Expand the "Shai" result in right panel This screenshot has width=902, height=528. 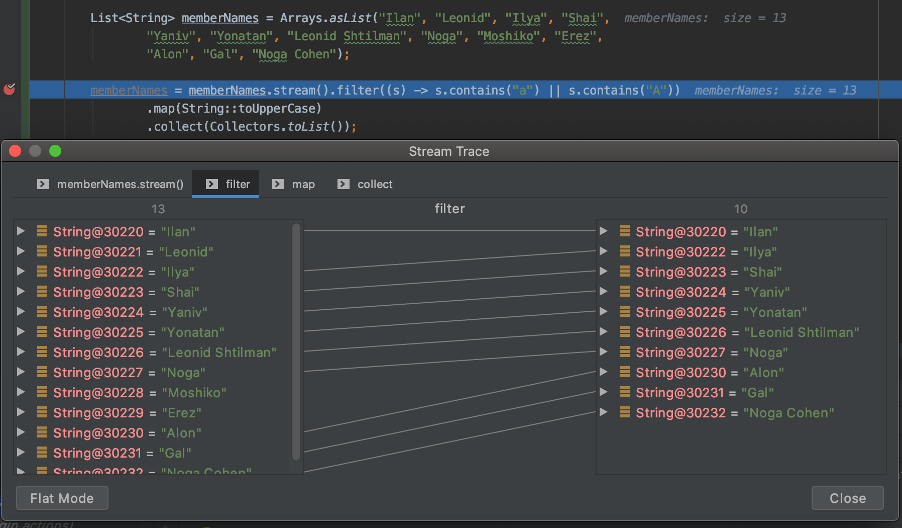coord(604,272)
